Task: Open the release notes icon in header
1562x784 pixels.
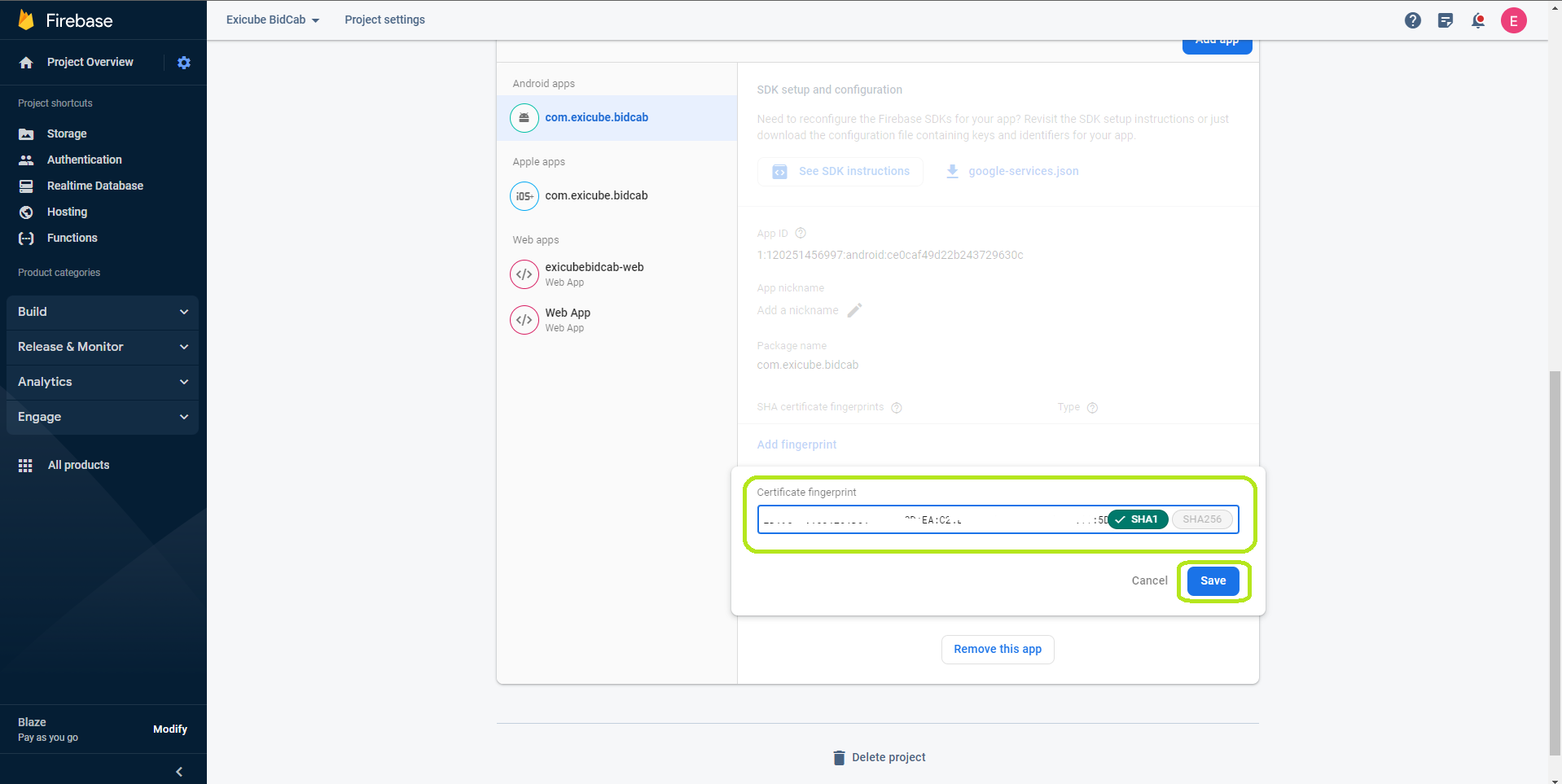Action: 1445,20
